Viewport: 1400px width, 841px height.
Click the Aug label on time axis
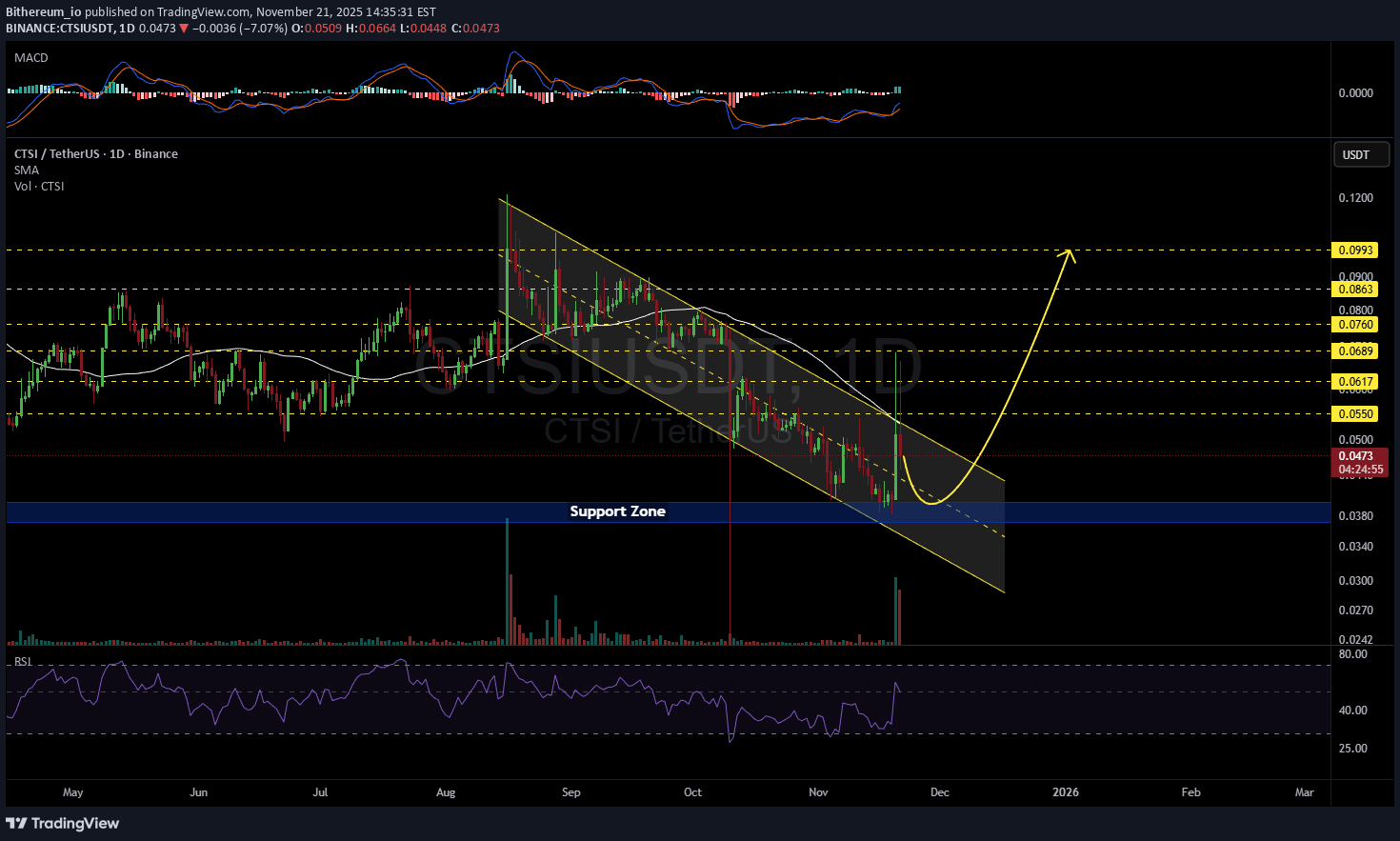[x=445, y=792]
